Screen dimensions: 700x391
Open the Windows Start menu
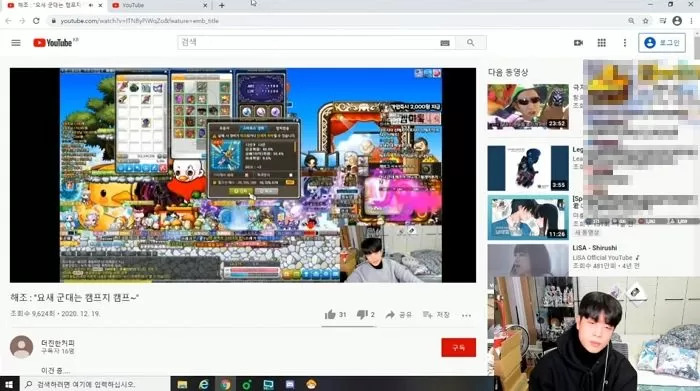9,384
